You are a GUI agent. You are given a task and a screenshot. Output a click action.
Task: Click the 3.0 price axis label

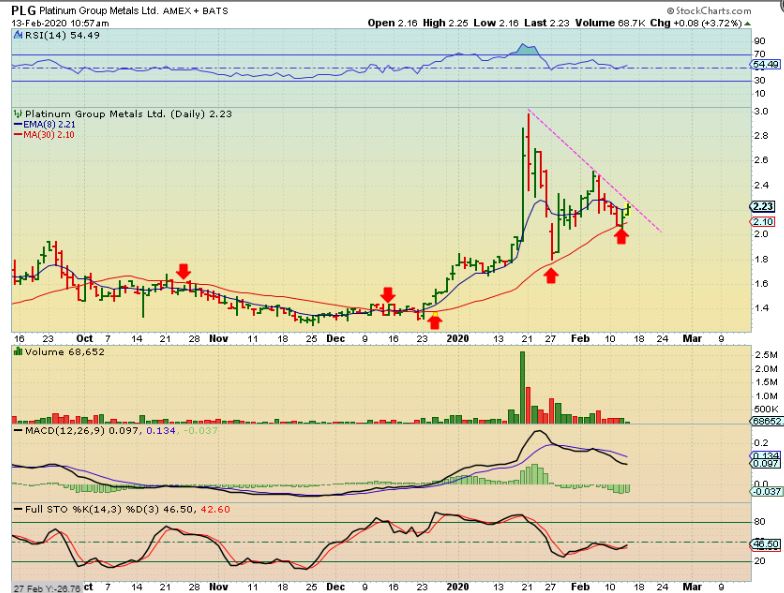point(761,111)
